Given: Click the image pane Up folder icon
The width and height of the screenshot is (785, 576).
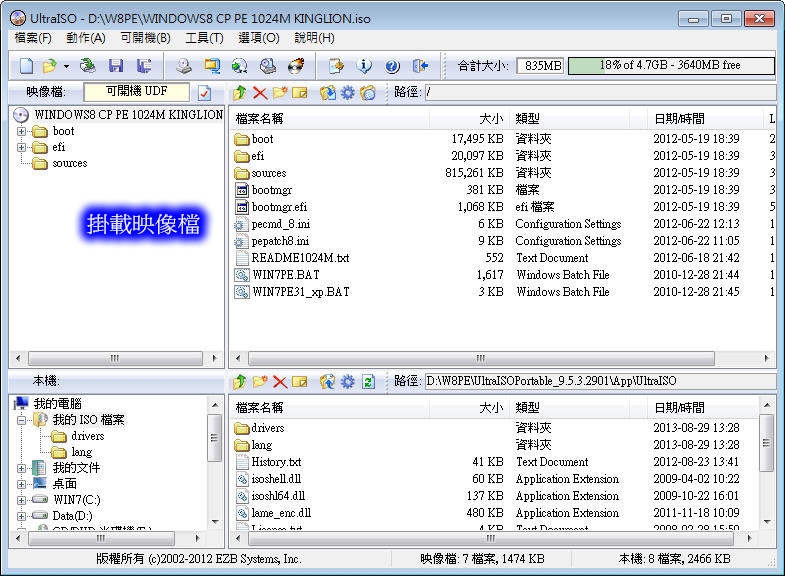Looking at the screenshot, I should tap(239, 92).
